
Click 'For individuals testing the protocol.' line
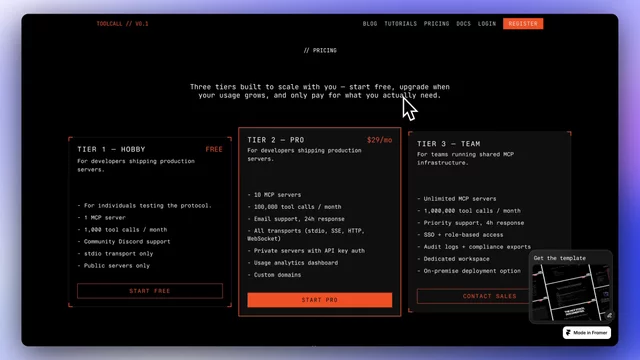144,206
